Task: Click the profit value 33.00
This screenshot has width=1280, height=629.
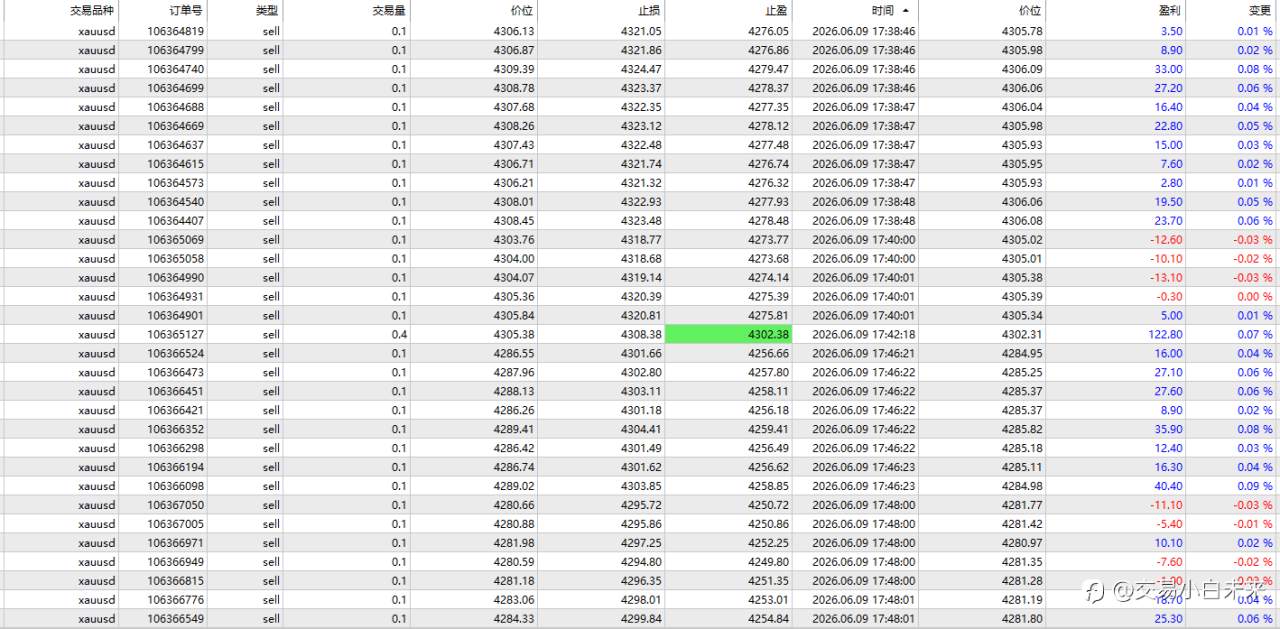Action: pyautogui.click(x=1169, y=69)
